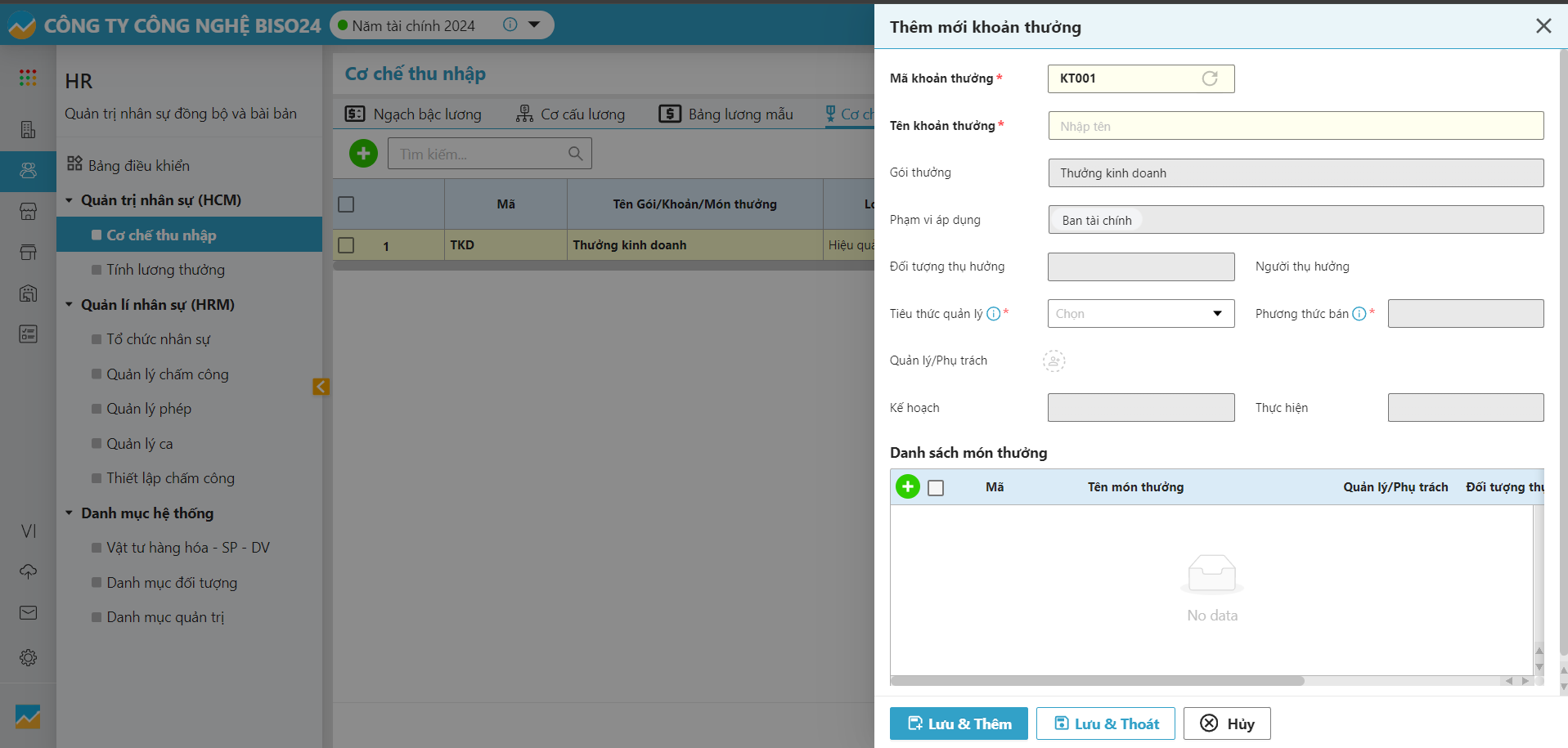
Task: Open the apps grid icon in left sidebar
Action: (x=28, y=78)
